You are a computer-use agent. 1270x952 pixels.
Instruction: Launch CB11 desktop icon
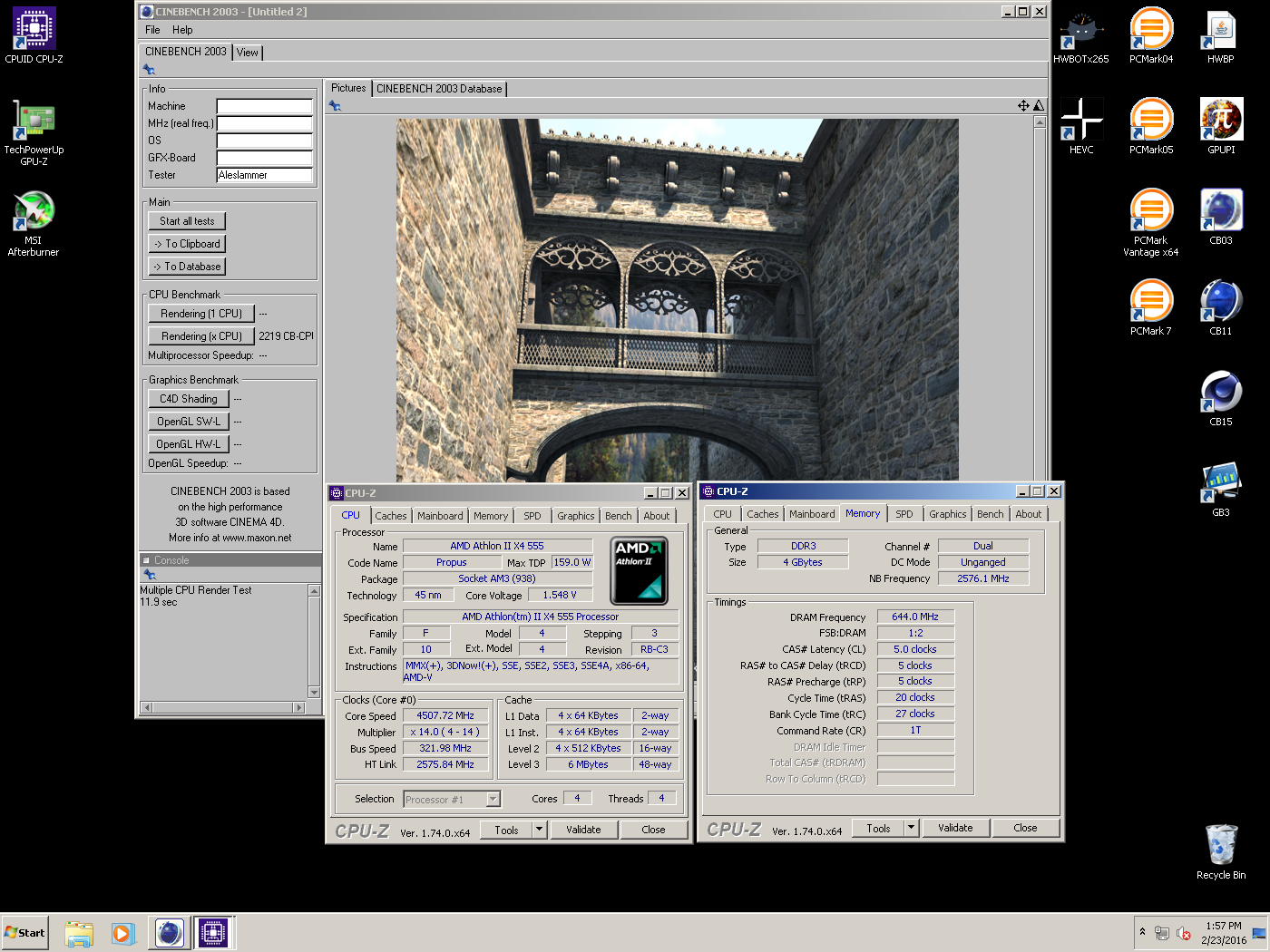1221,308
